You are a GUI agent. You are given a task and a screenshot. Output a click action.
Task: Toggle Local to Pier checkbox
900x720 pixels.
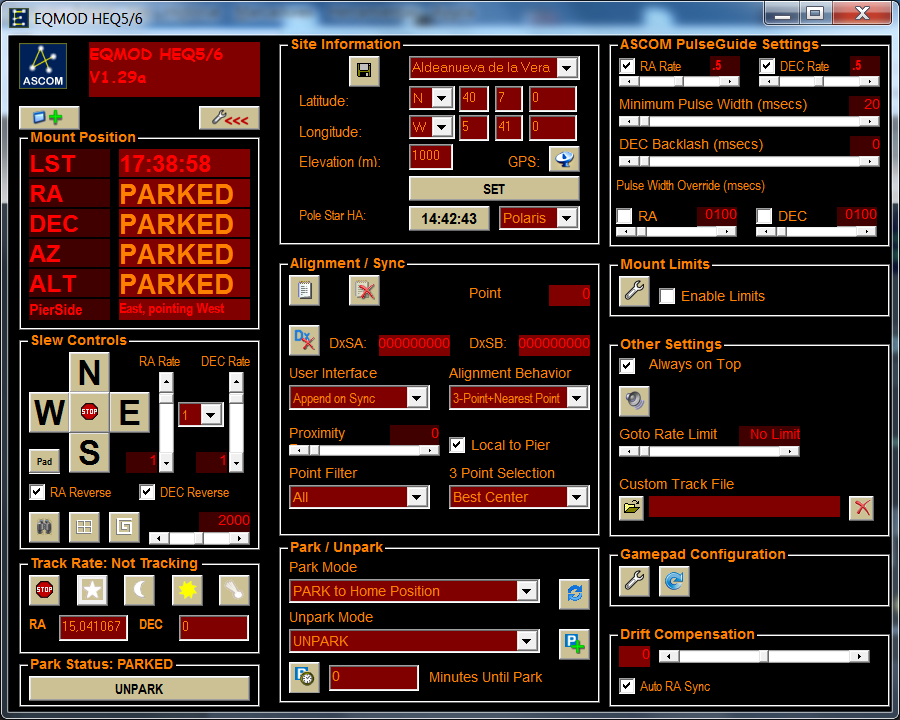[x=457, y=445]
